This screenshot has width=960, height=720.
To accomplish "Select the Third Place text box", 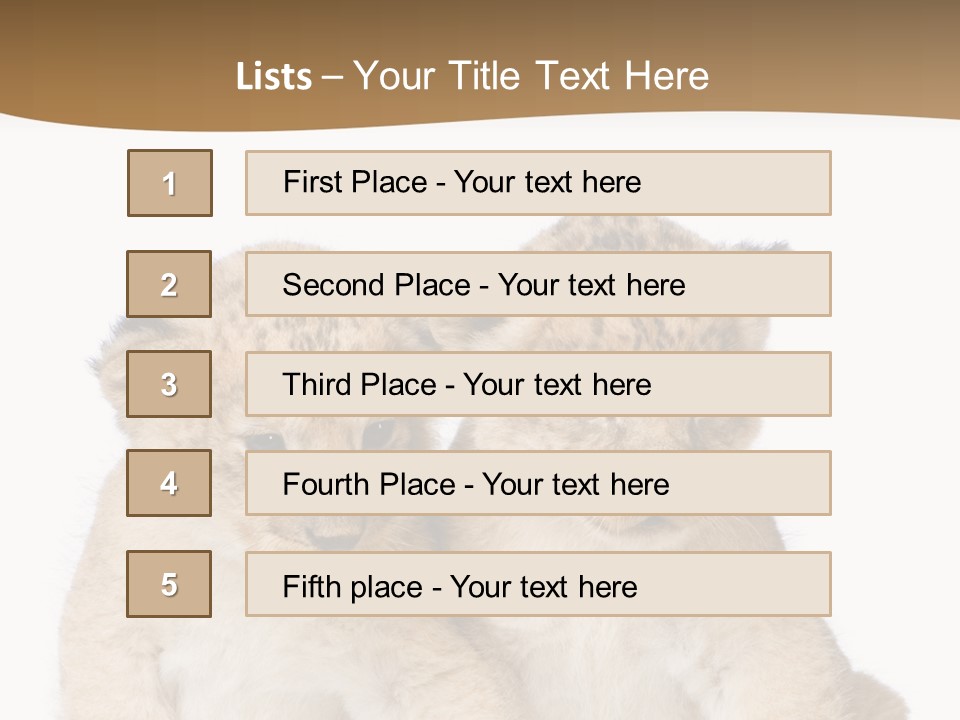I will 538,384.
